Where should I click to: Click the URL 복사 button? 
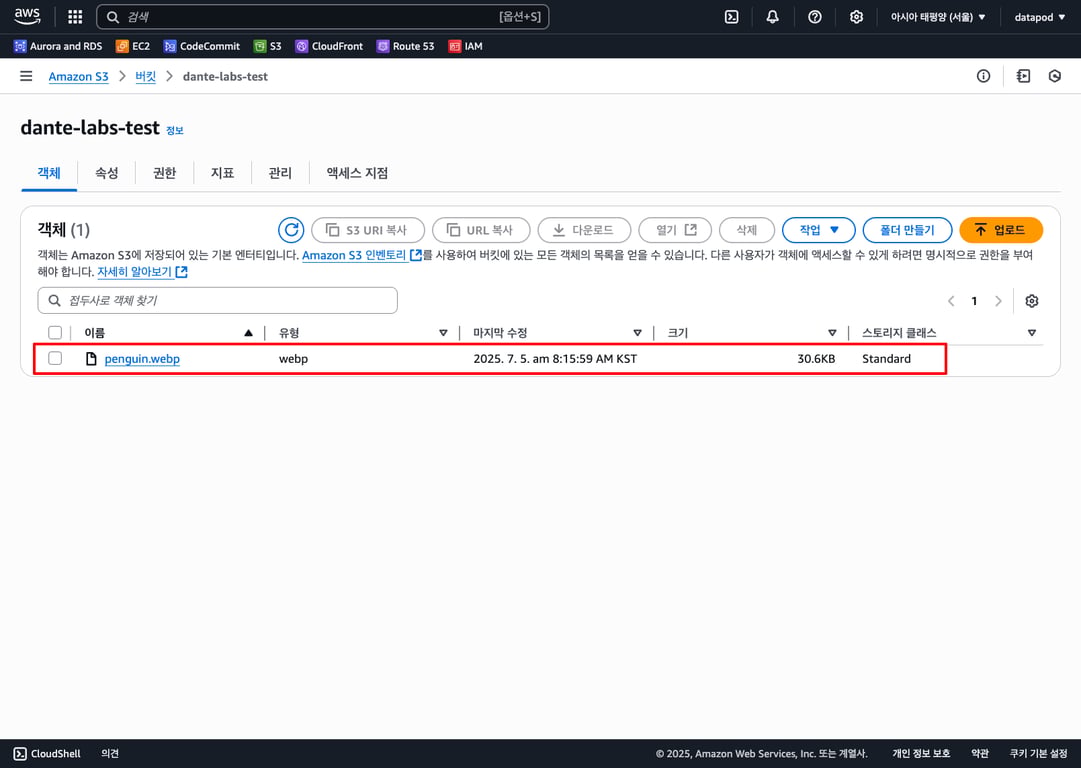[481, 230]
